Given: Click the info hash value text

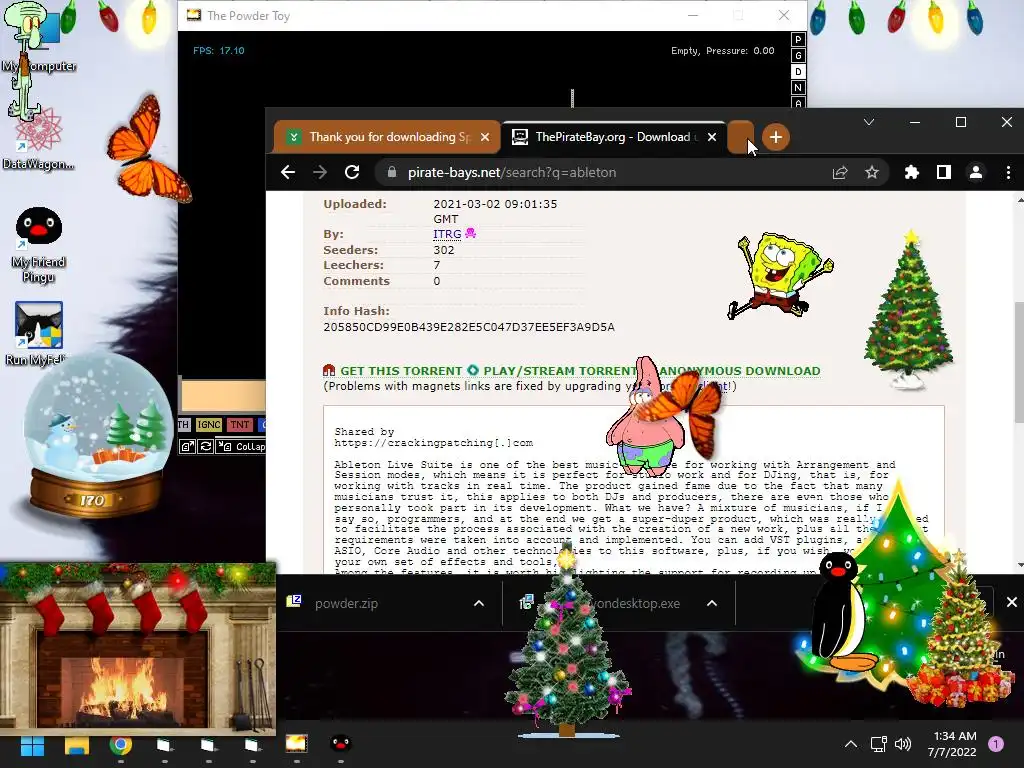Looking at the screenshot, I should (469, 327).
